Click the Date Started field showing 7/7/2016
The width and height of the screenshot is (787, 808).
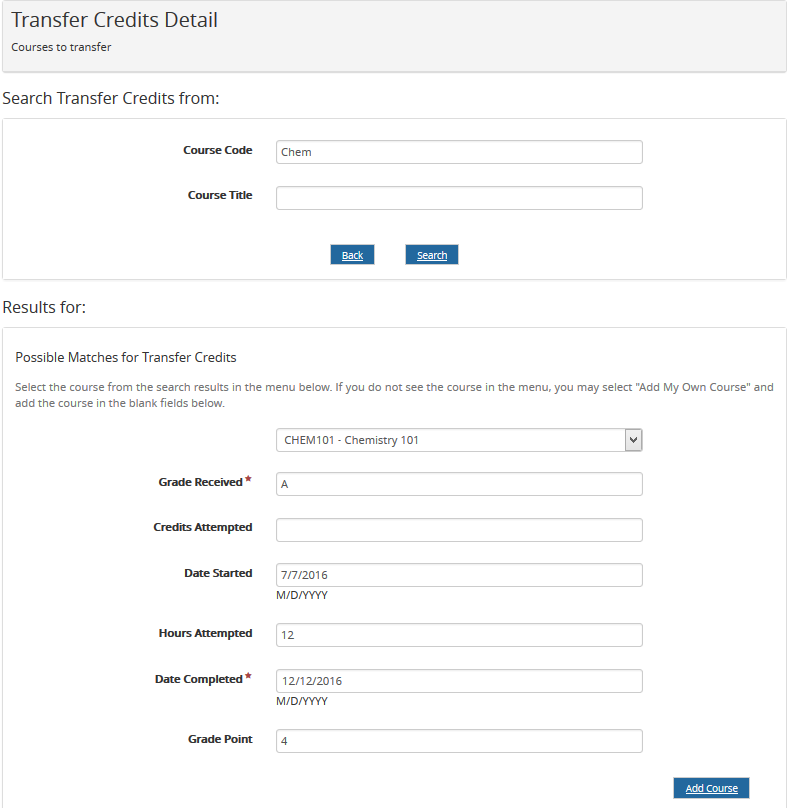[x=458, y=575]
